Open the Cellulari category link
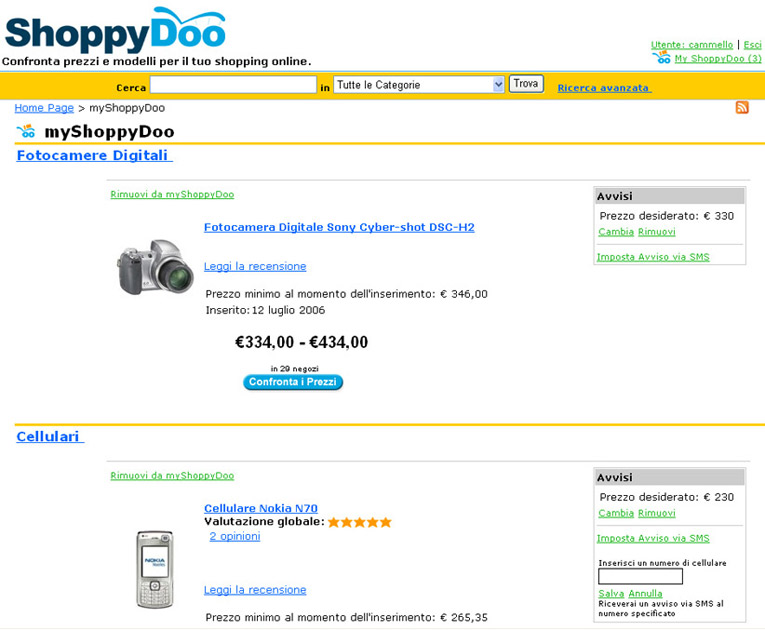Image resolution: width=765 pixels, height=630 pixels. tap(50, 437)
